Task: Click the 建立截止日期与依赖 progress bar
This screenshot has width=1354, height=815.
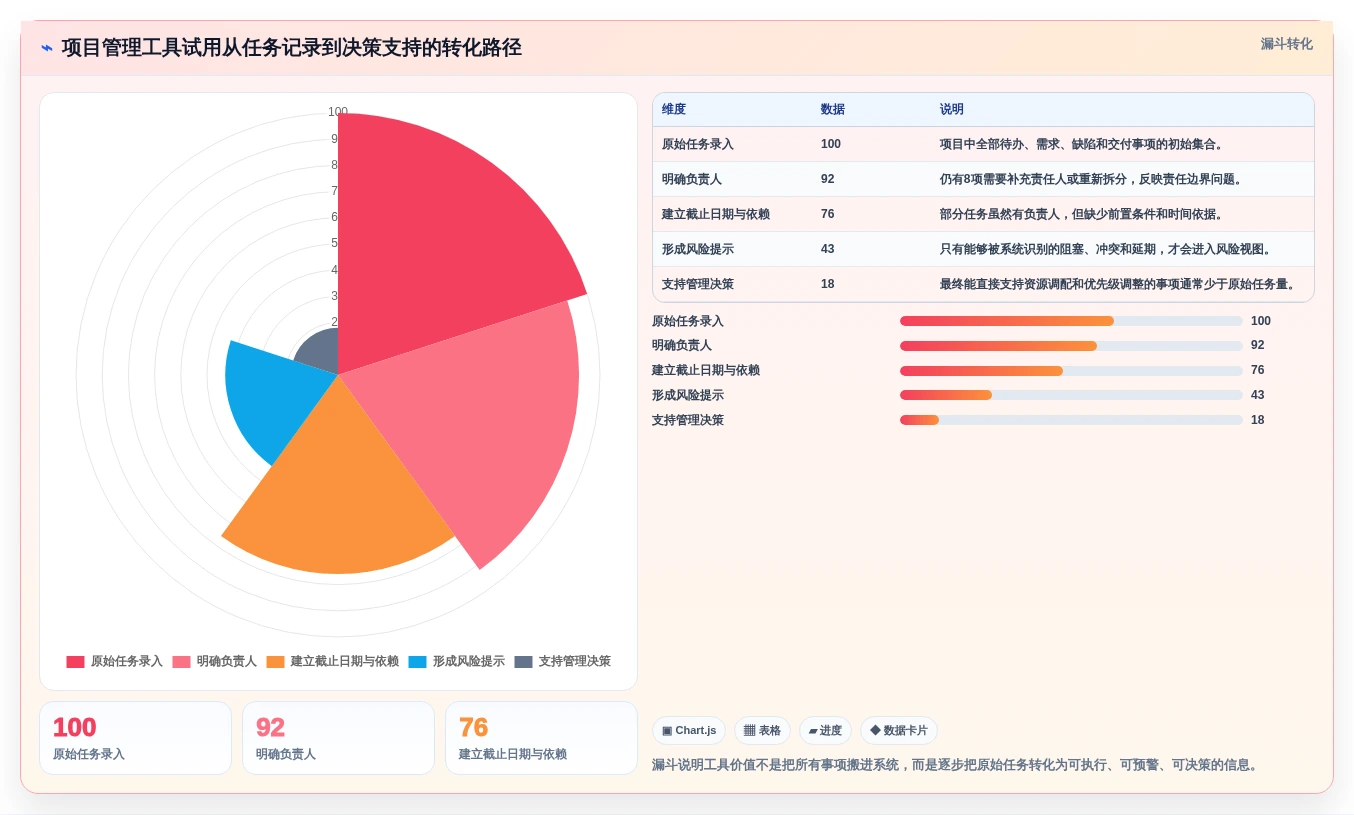Action: (1071, 370)
